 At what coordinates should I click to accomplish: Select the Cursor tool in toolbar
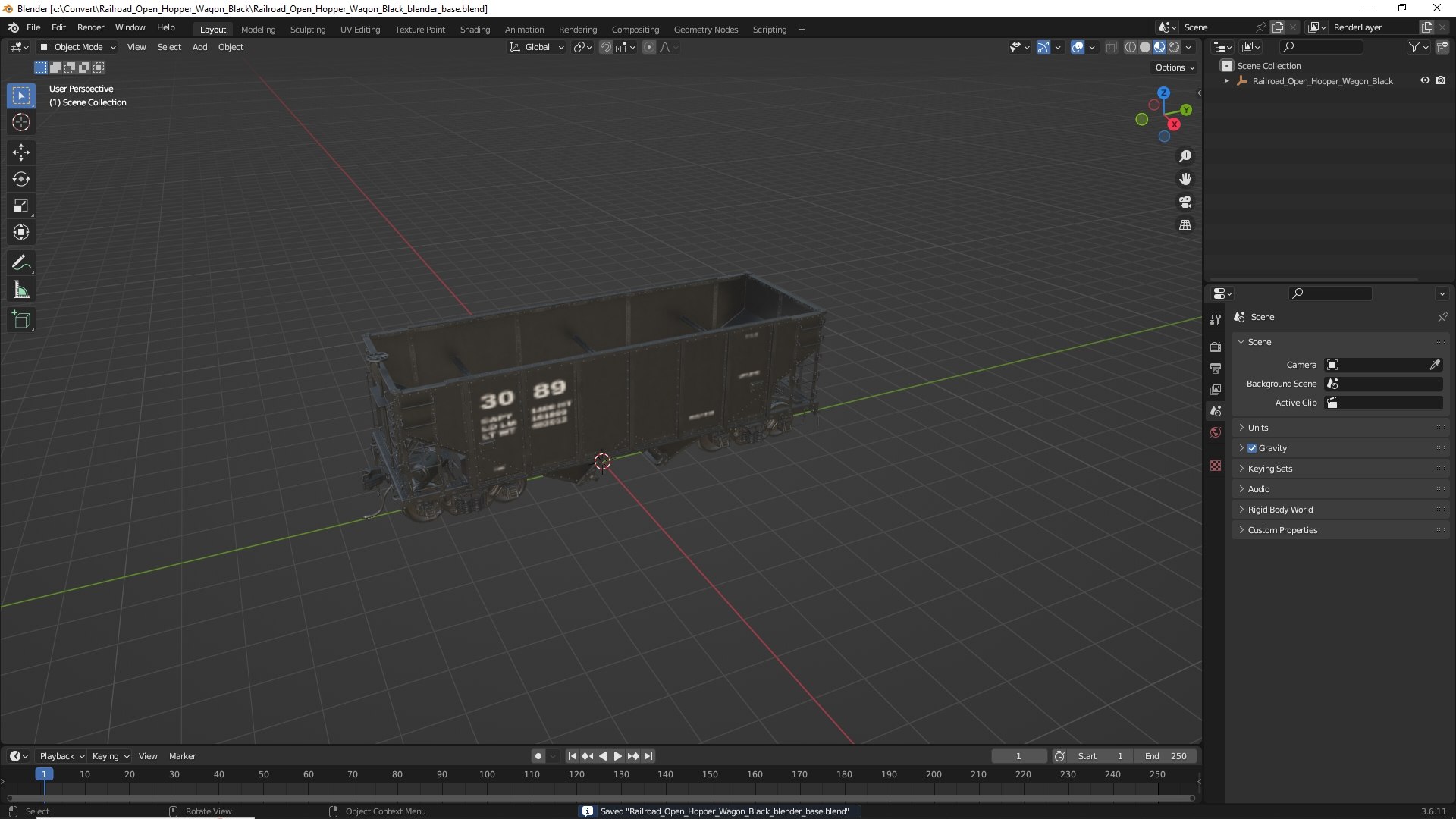point(21,122)
